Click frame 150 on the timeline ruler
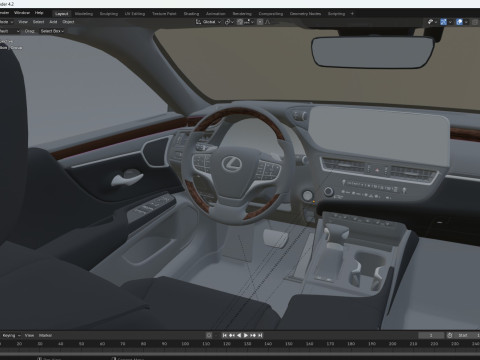Screen dimensions: 480x360 (289, 344)
